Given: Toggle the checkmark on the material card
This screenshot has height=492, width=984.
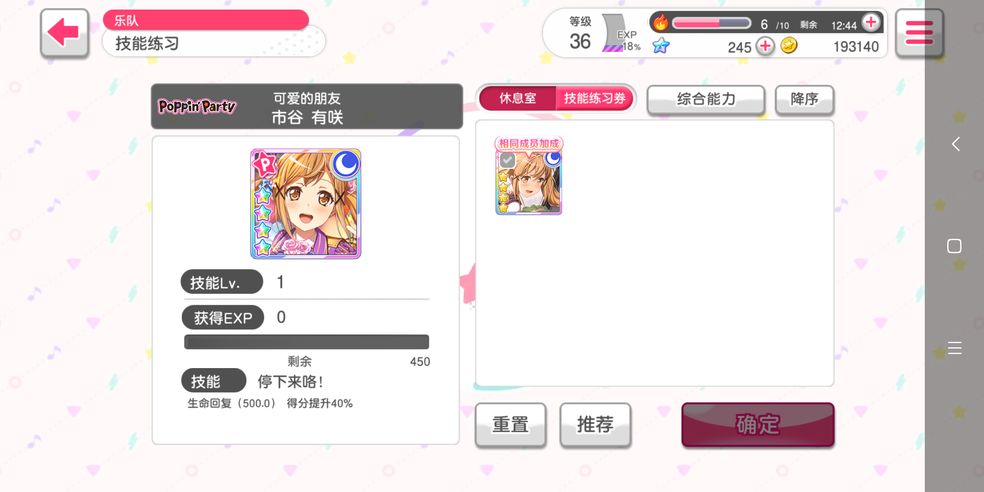Looking at the screenshot, I should coord(507,161).
